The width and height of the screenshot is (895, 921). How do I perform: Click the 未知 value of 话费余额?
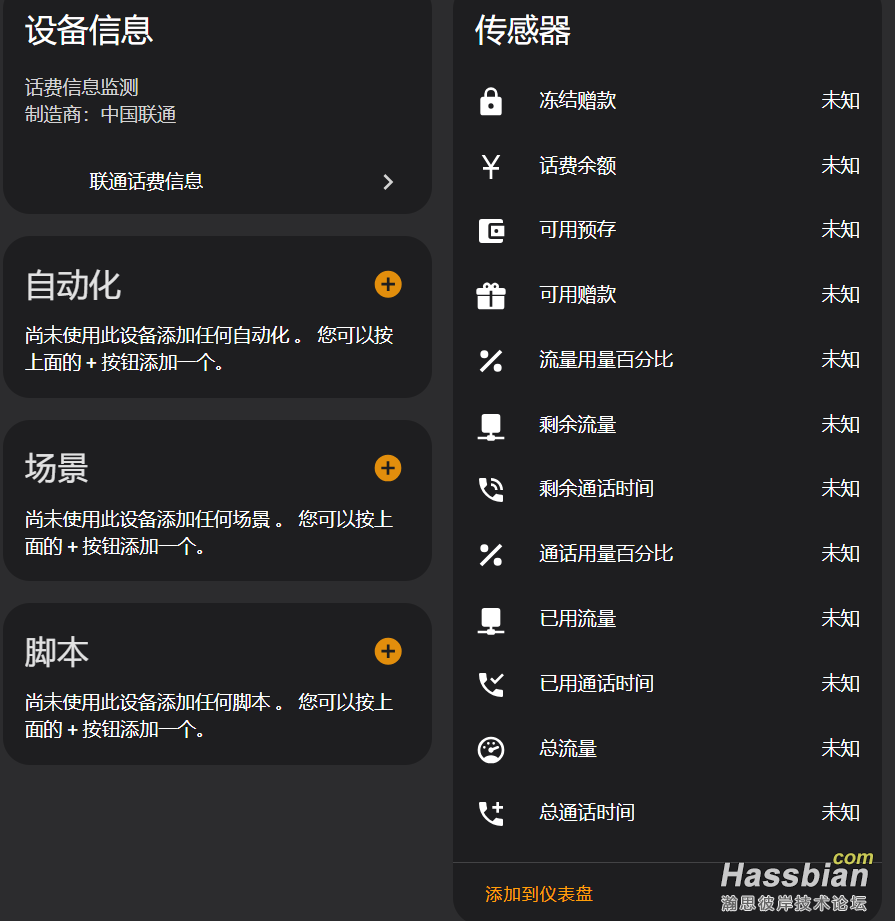840,166
